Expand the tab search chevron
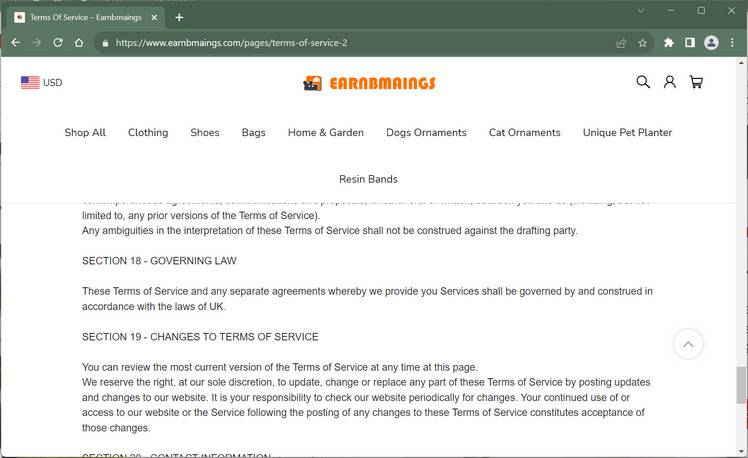The image size is (748, 458). coord(641,10)
